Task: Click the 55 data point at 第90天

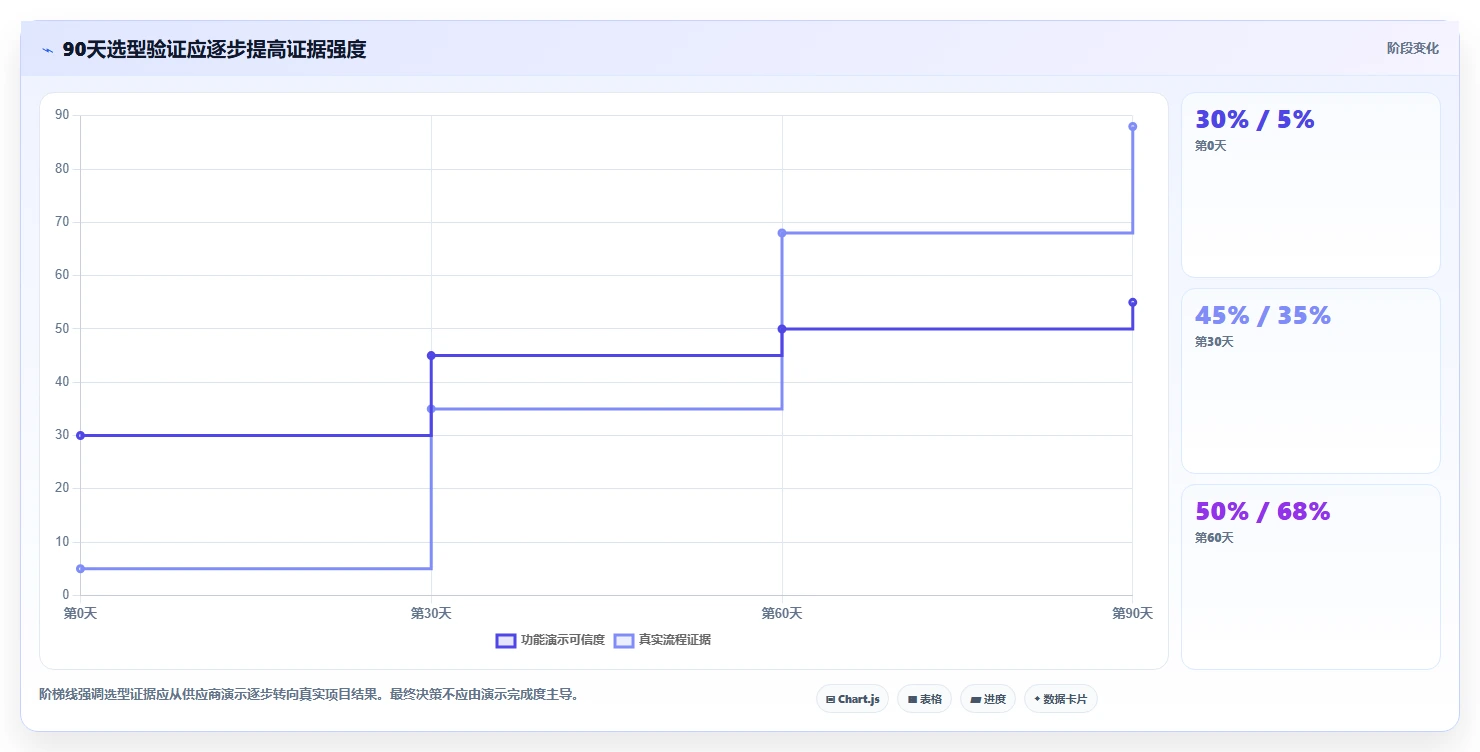Action: (x=1132, y=302)
